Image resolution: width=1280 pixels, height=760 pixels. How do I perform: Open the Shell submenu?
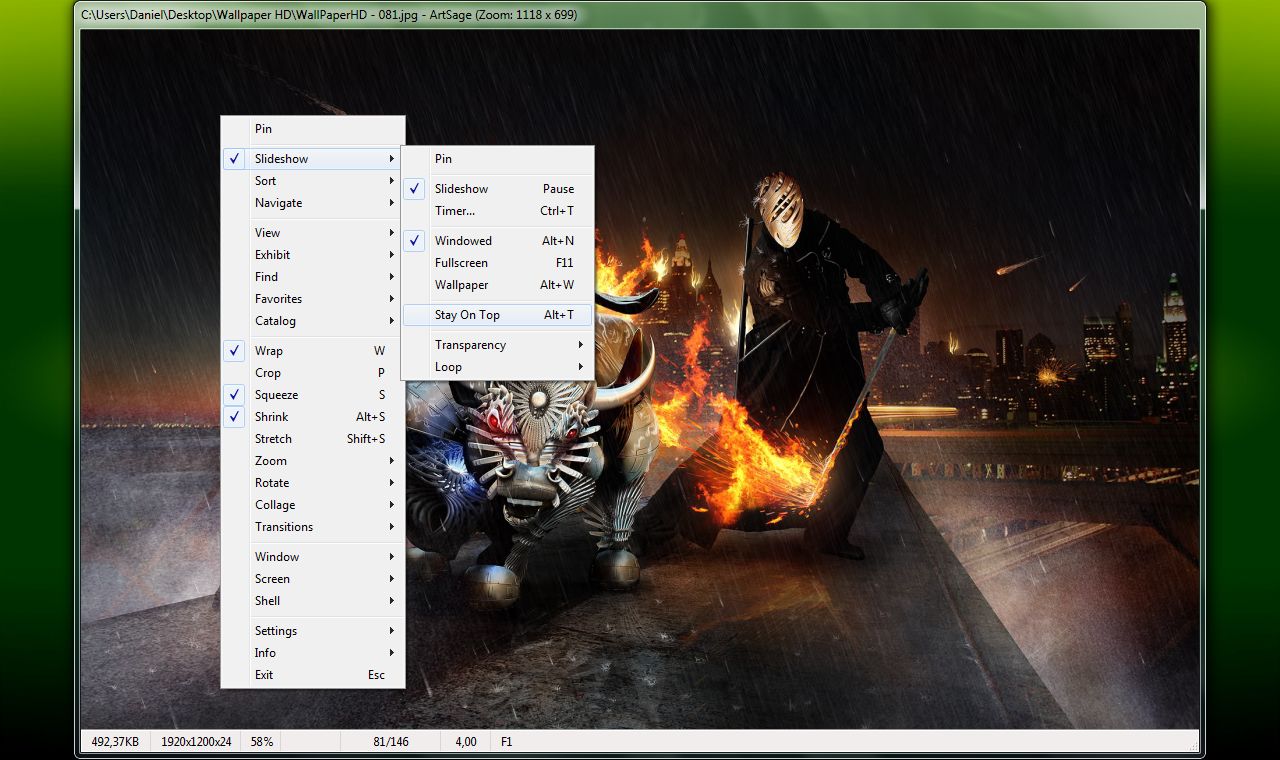313,601
